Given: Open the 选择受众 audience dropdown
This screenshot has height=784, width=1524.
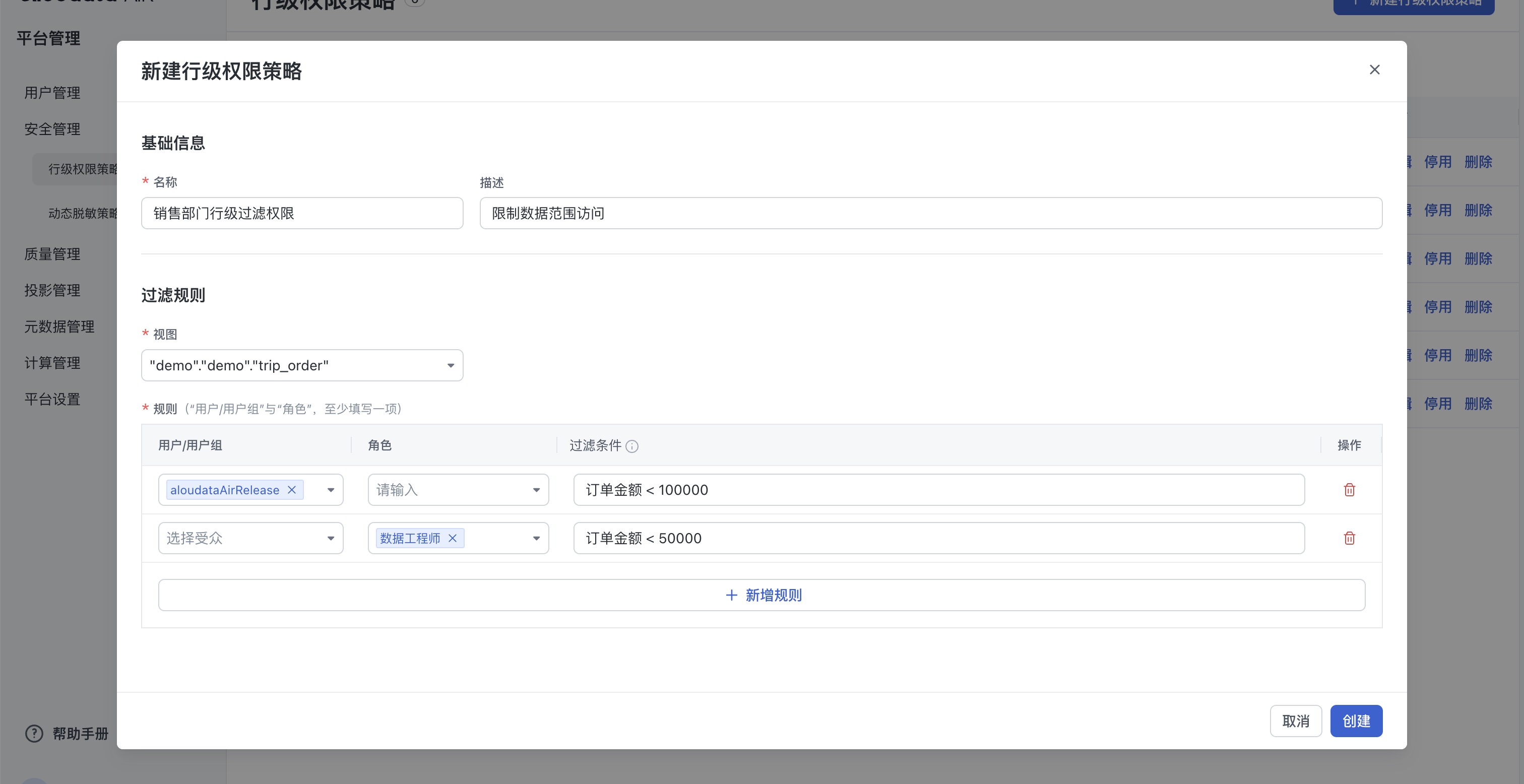Looking at the screenshot, I should (x=251, y=539).
